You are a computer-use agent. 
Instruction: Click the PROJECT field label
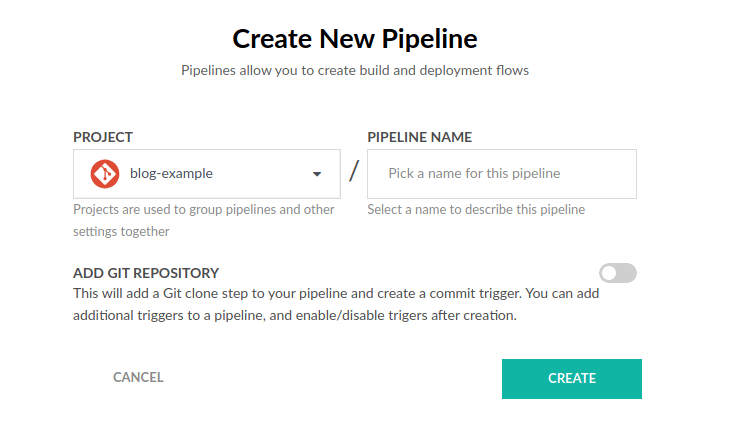(x=103, y=137)
